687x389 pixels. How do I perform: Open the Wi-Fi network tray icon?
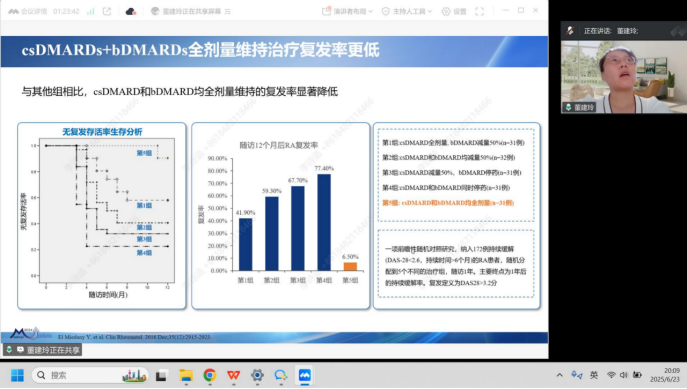pyautogui.click(x=611, y=375)
